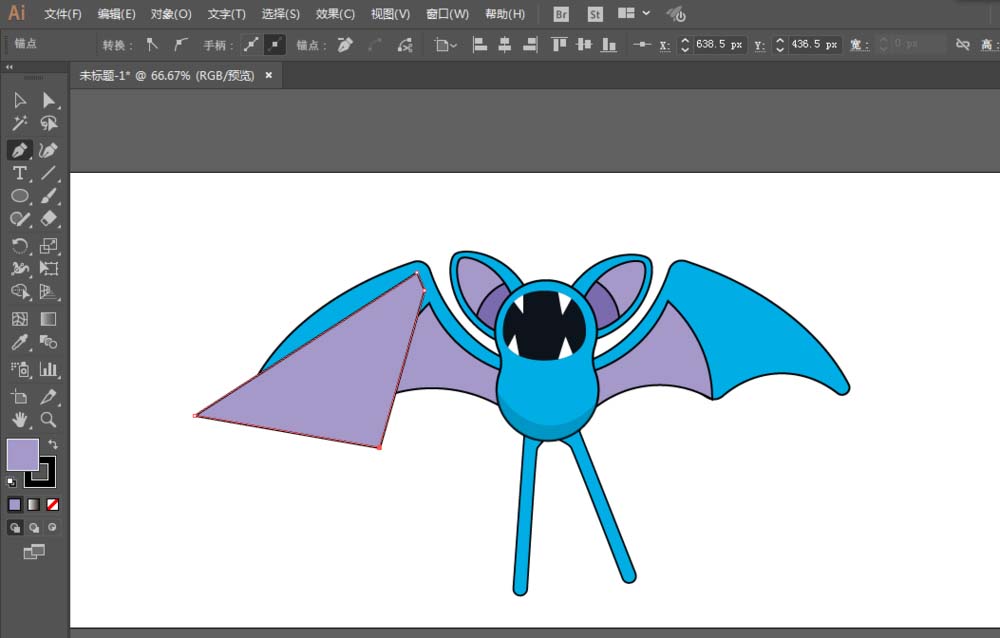Show handles for multiple selected anchors
Screen dimensions: 1000x638
pyautogui.click(x=251, y=45)
